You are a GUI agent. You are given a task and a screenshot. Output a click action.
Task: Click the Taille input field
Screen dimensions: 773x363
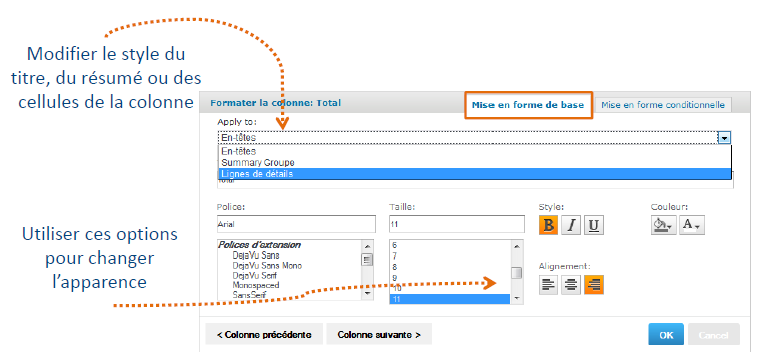coord(457,224)
